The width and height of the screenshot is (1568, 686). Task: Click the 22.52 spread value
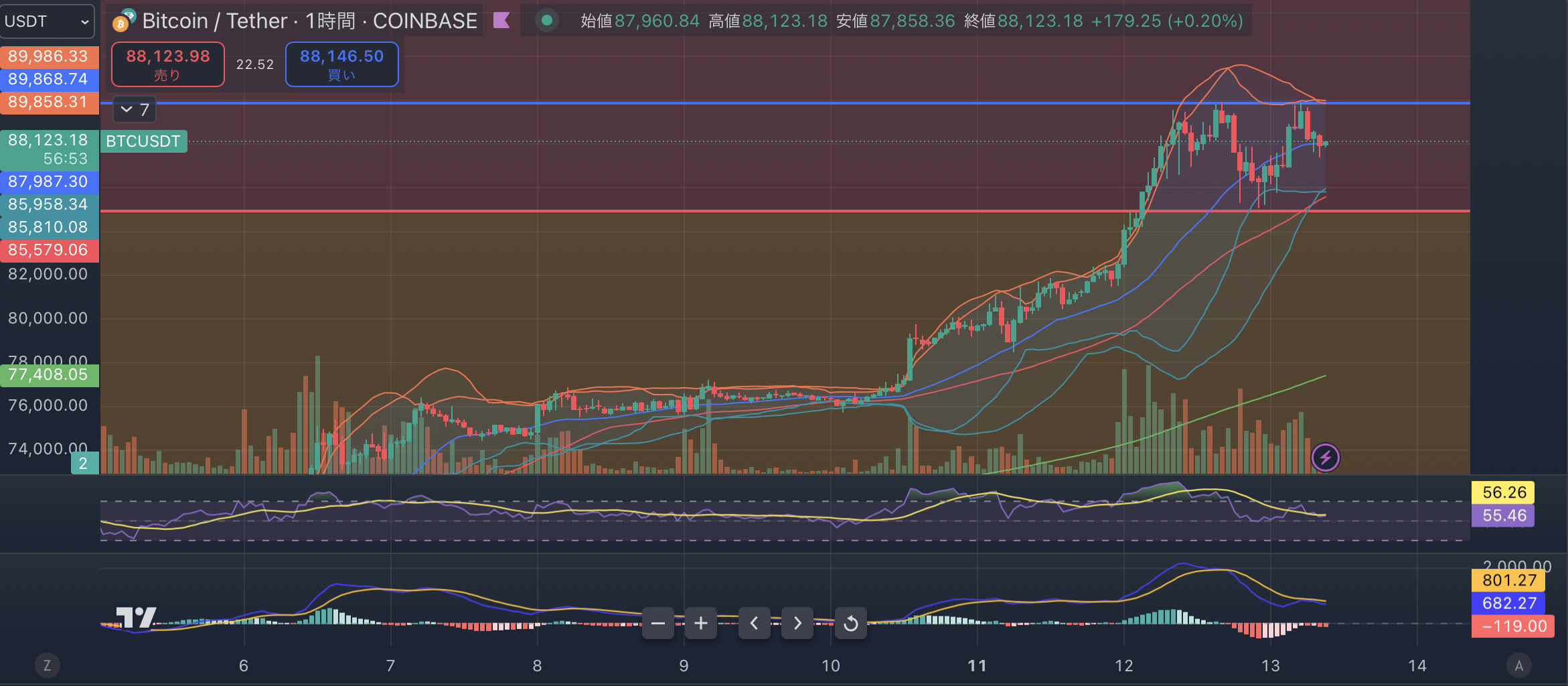pos(255,64)
